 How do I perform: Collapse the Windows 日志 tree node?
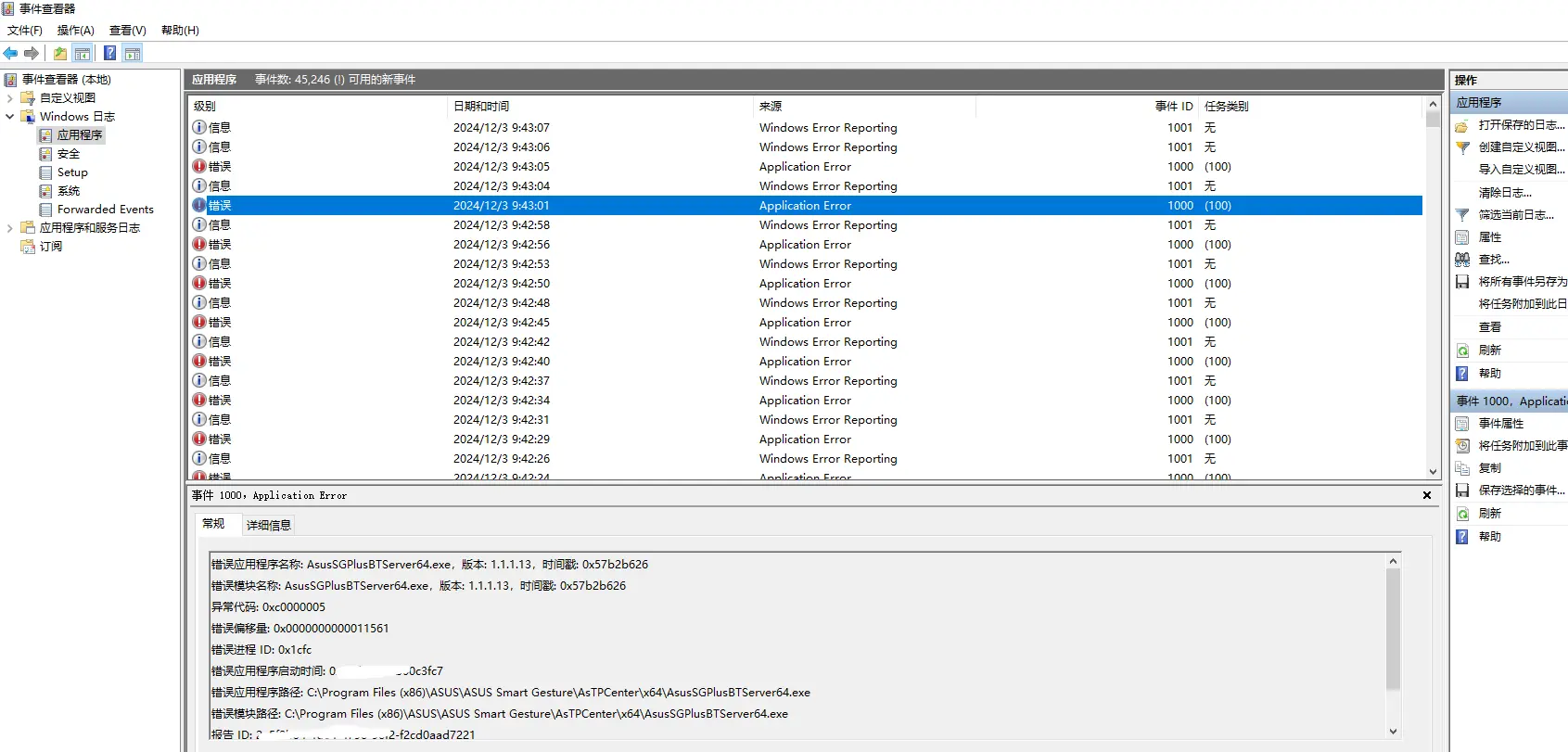pyautogui.click(x=10, y=117)
